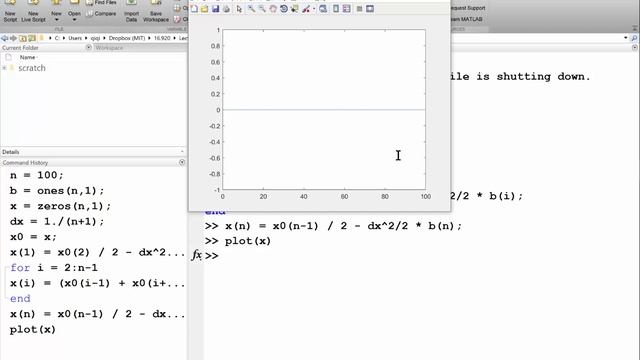Click the New Figure icon in figure toolbar
This screenshot has width=640, height=360.
(194, 9)
